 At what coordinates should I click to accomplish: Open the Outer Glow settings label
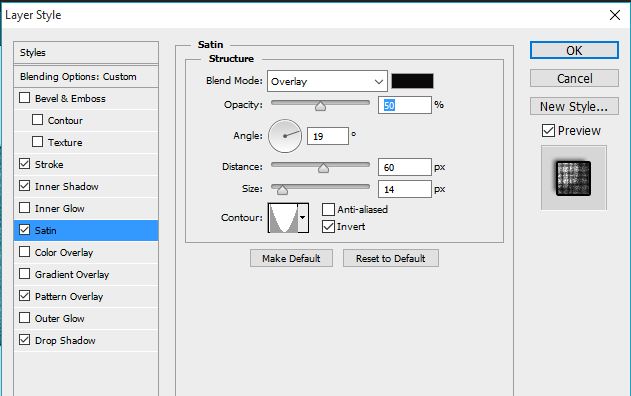60,318
